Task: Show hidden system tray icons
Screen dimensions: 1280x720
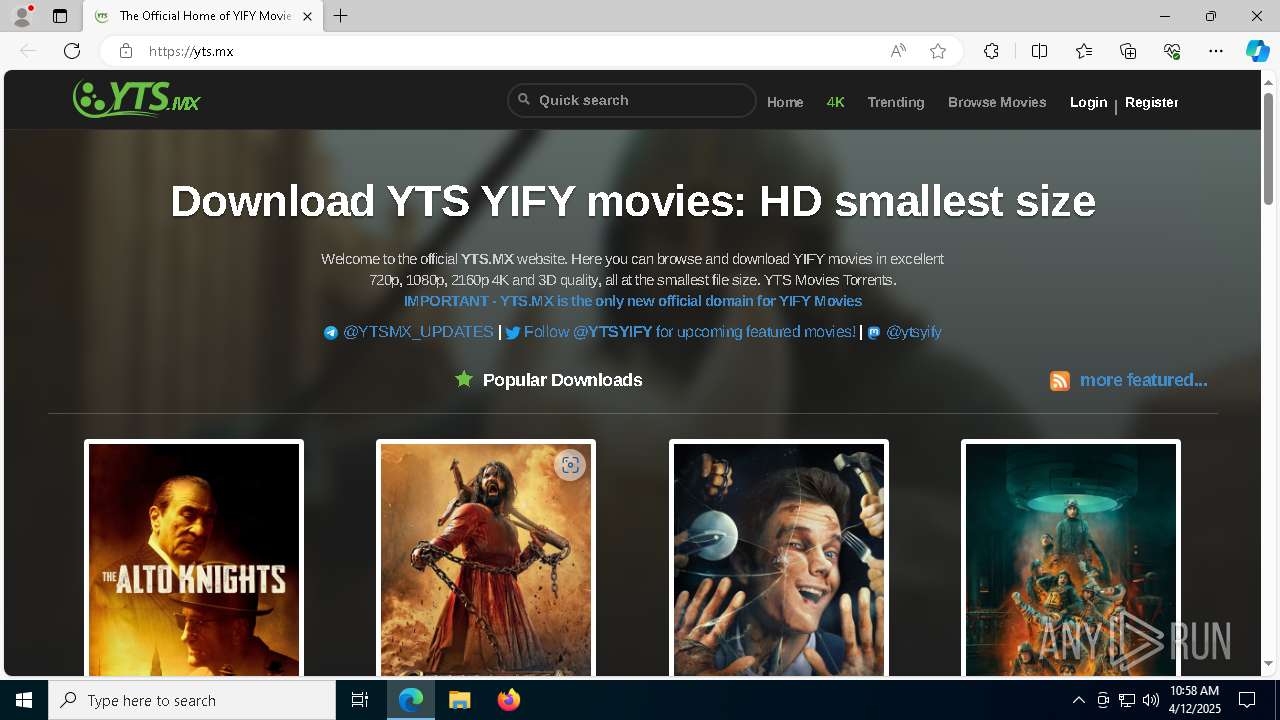Action: pyautogui.click(x=1078, y=700)
